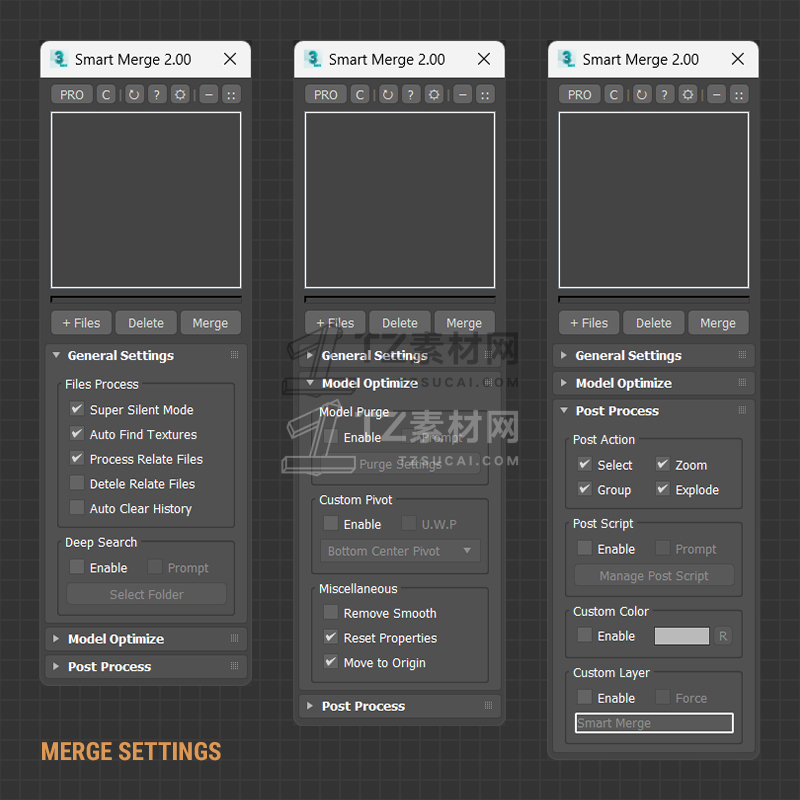Viewport: 800px width, 800px height.
Task: Click the gray Custom Color swatch
Action: tap(682, 636)
